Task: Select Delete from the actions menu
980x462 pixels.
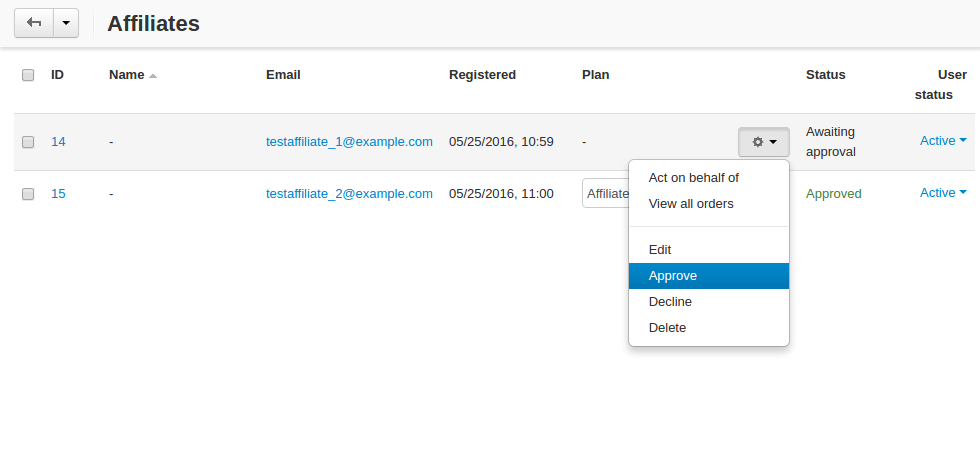Action: click(x=667, y=328)
